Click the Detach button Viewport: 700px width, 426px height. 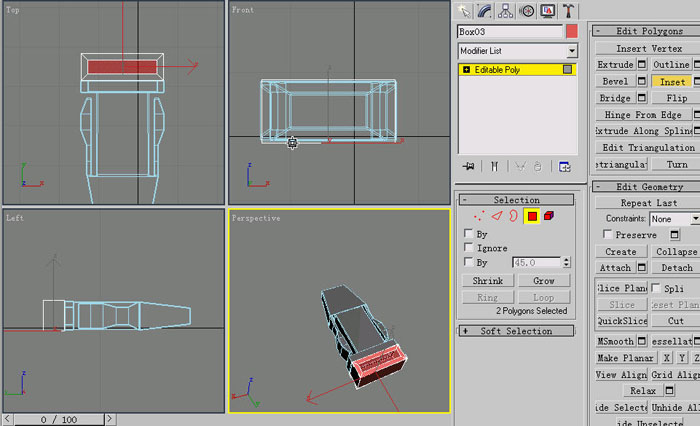pos(676,267)
